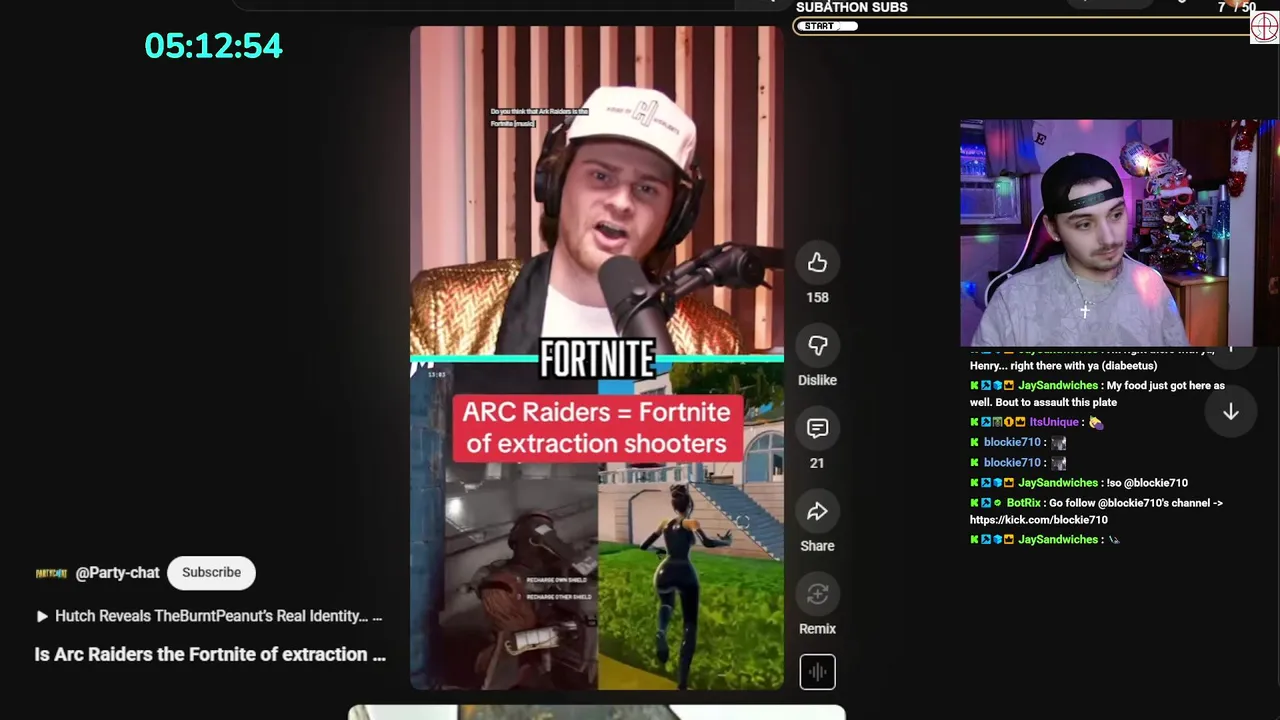1280x720 pixels.
Task: Subscribe to the @Party-chat channel
Action: coord(211,572)
